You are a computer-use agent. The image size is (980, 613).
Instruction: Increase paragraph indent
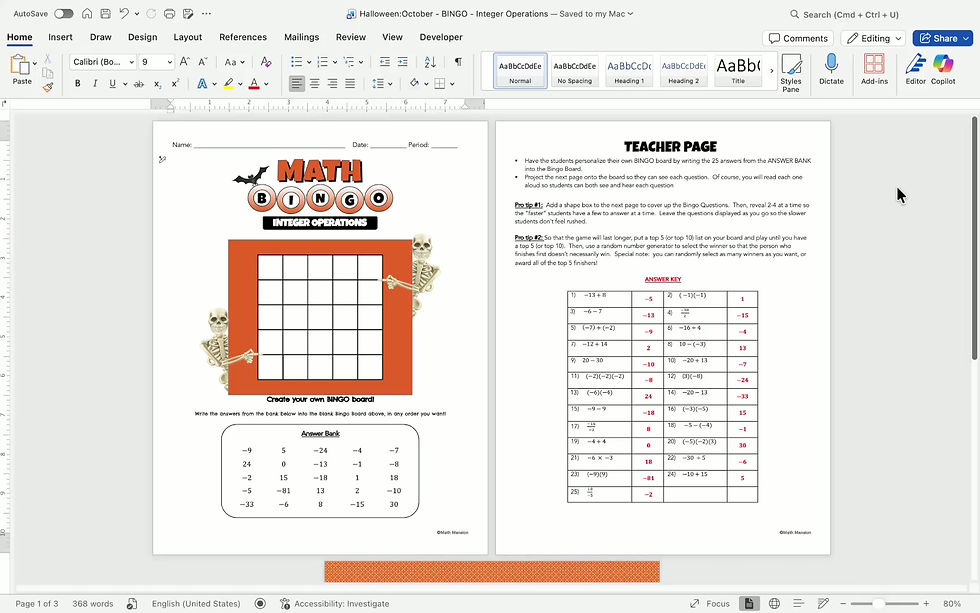pyautogui.click(x=402, y=62)
